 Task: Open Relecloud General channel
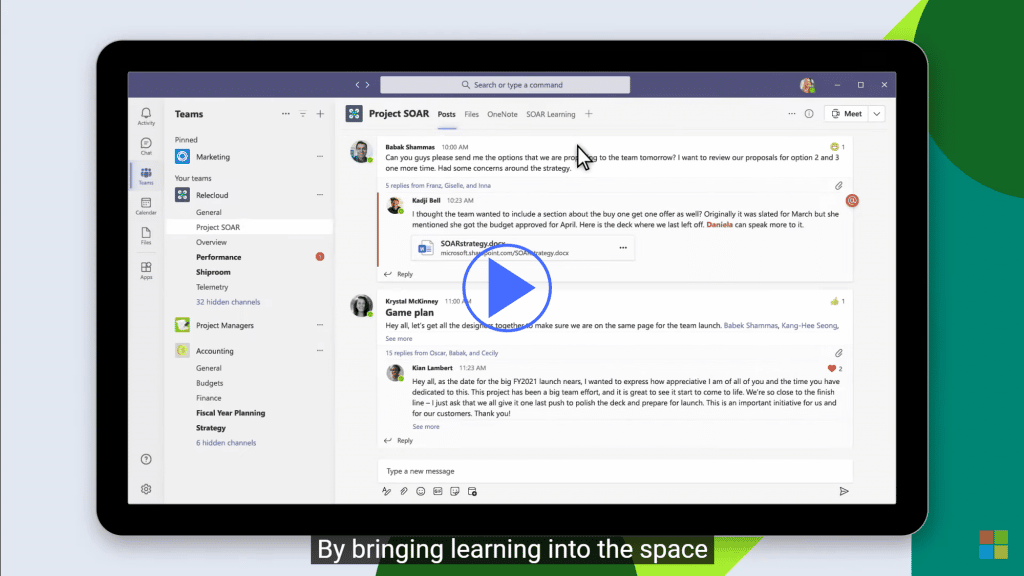(x=209, y=212)
